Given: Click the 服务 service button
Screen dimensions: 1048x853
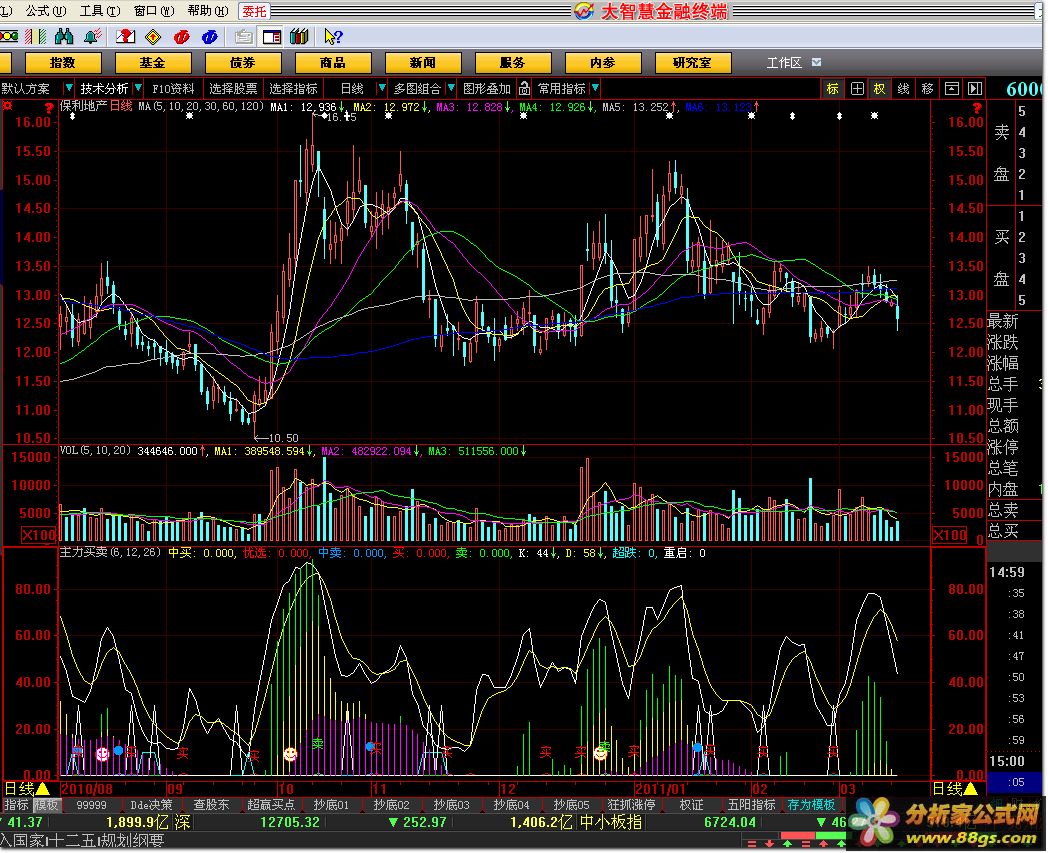Looking at the screenshot, I should pyautogui.click(x=513, y=63).
